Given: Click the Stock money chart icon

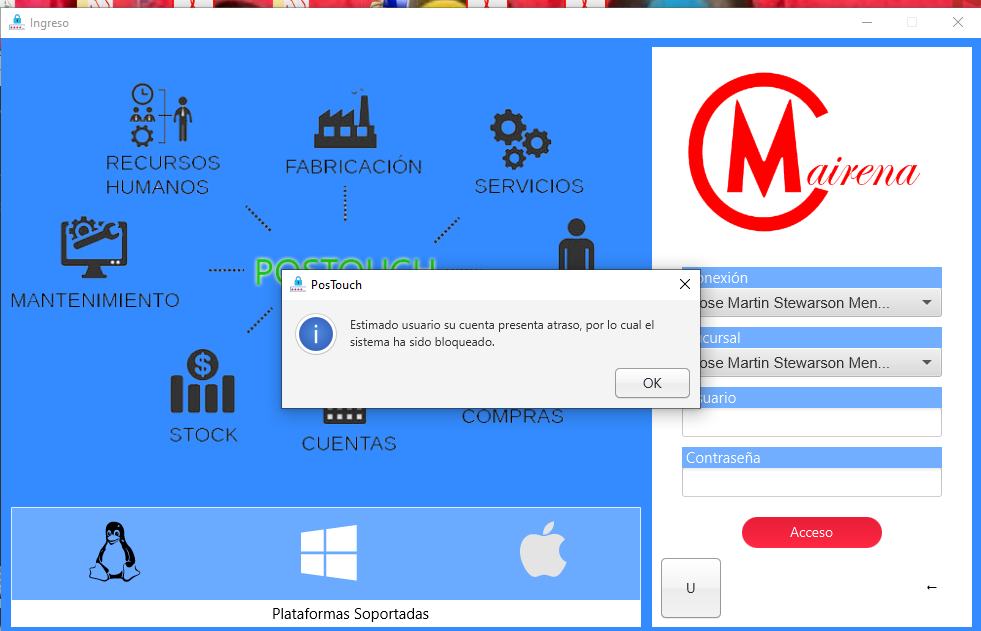Looking at the screenshot, I should pyautogui.click(x=202, y=382).
